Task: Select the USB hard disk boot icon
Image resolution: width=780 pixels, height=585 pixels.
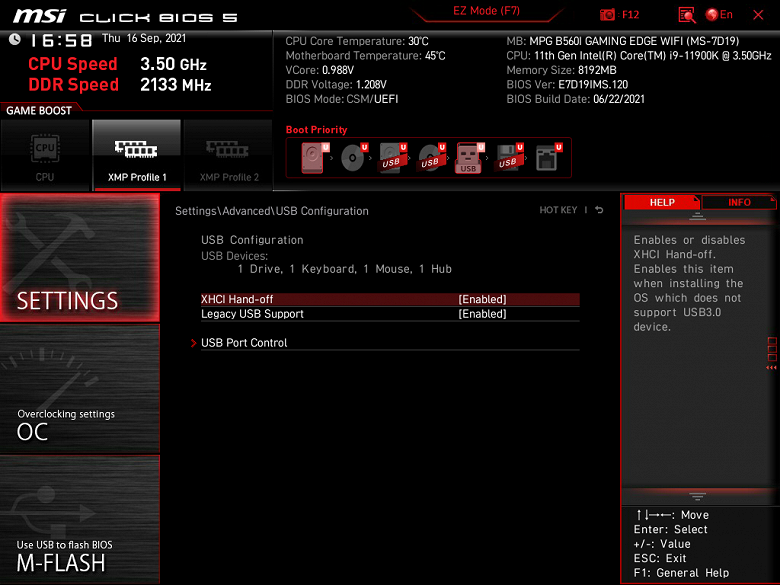Action: [393, 158]
